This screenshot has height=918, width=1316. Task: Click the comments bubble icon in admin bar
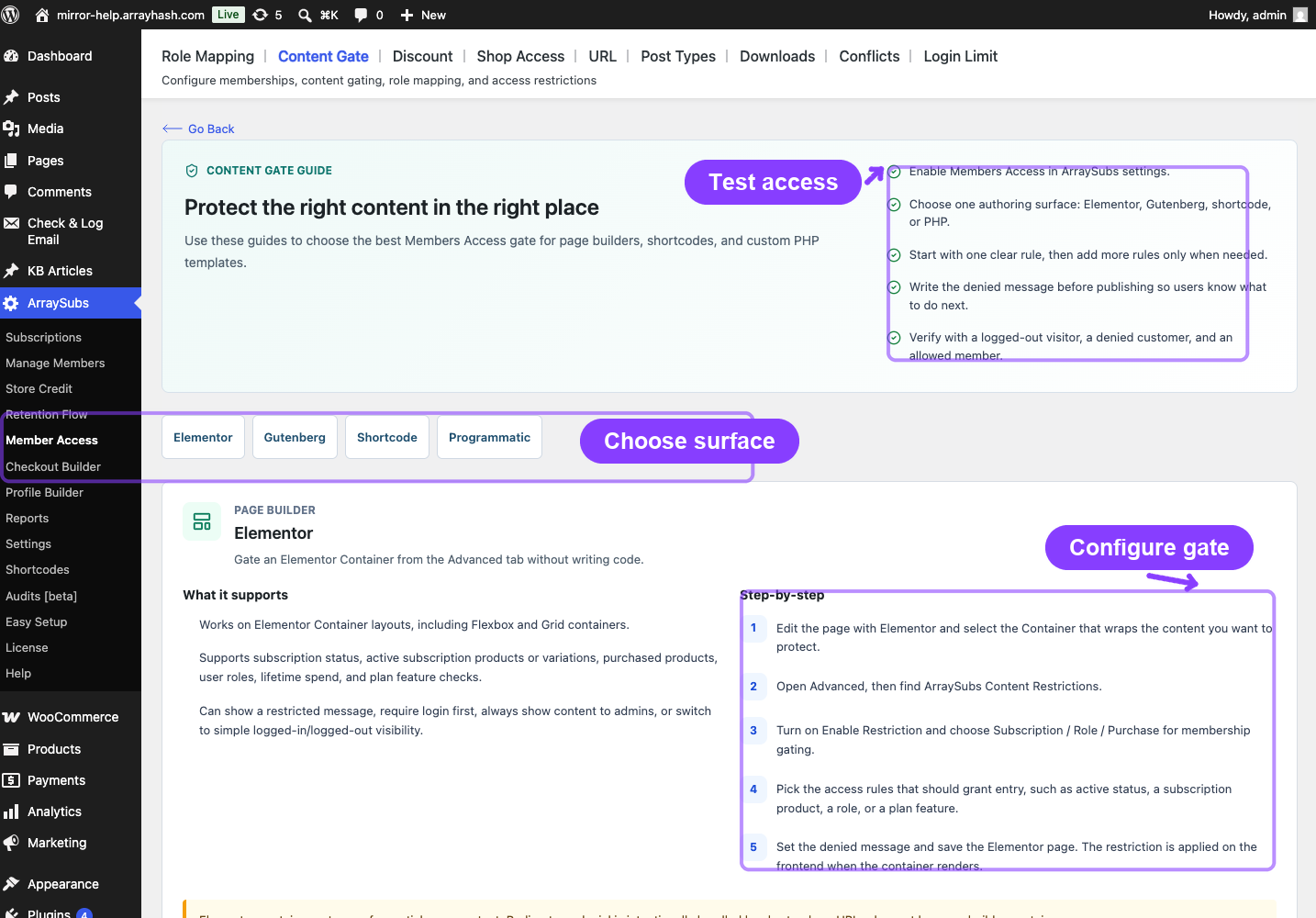(362, 15)
